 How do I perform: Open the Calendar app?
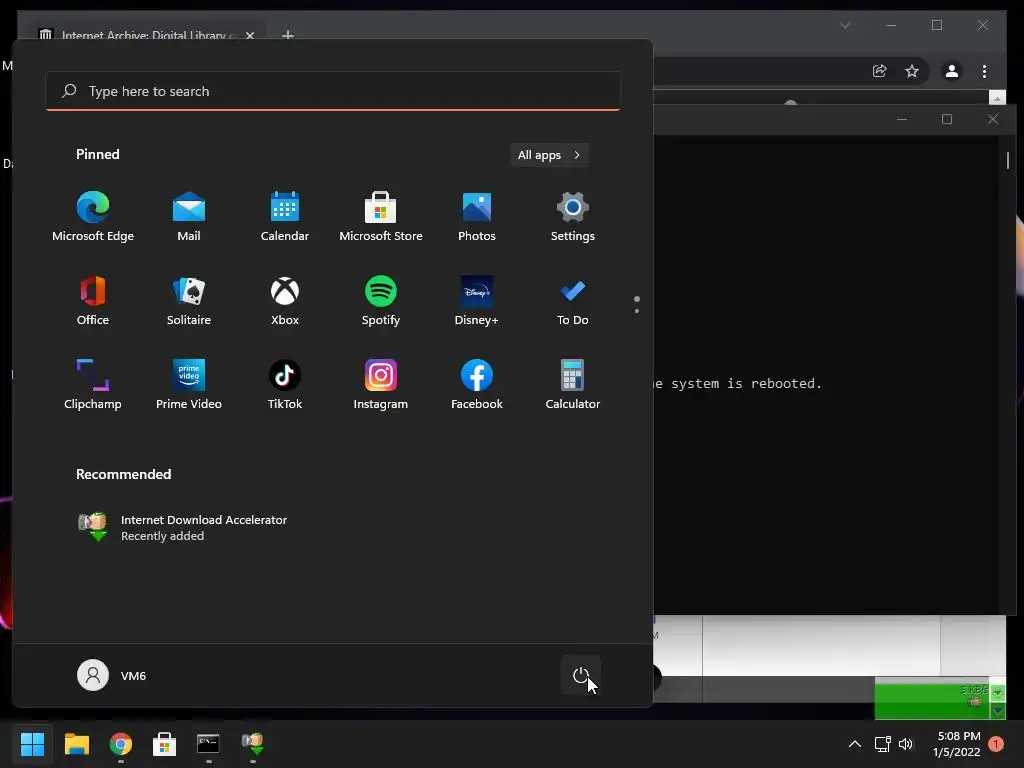(285, 217)
